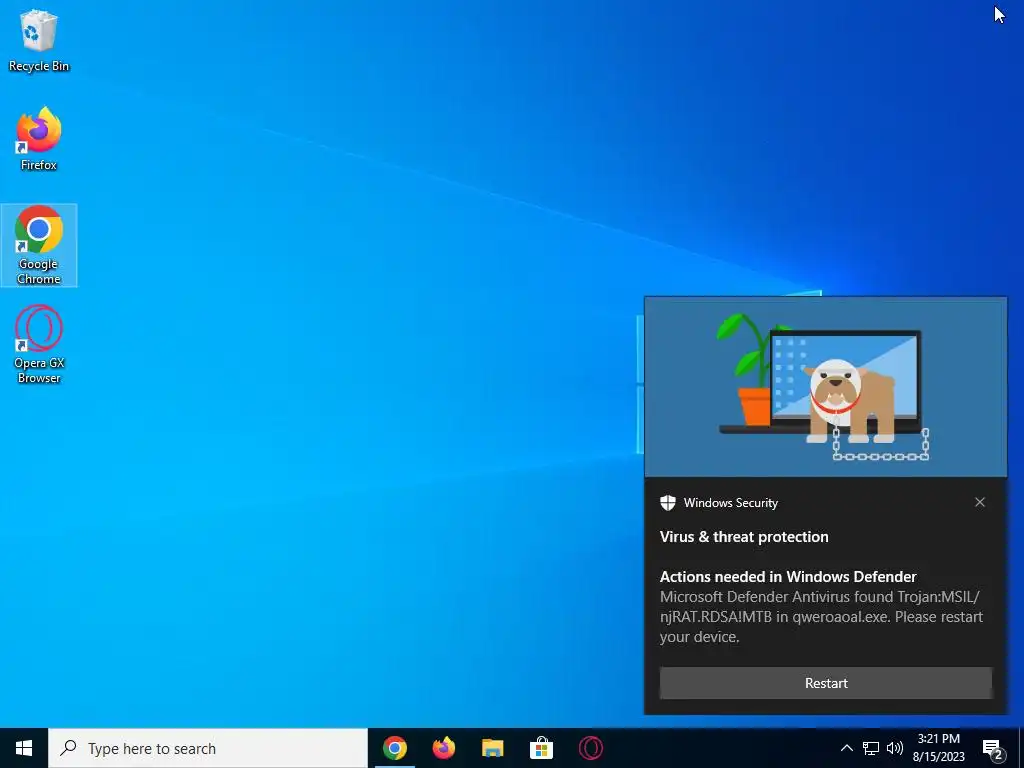Open Microsoft Store from the taskbar
The width and height of the screenshot is (1024, 768).
(x=541, y=748)
